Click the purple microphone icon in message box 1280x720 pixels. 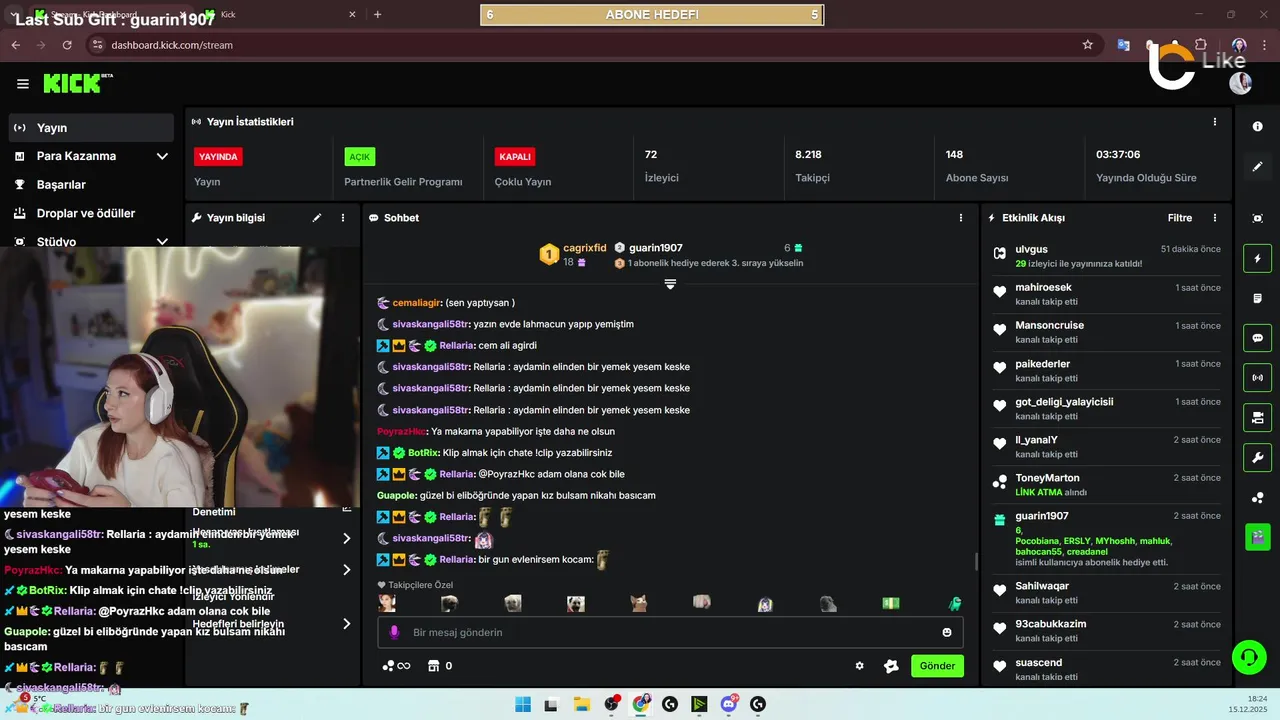click(394, 632)
